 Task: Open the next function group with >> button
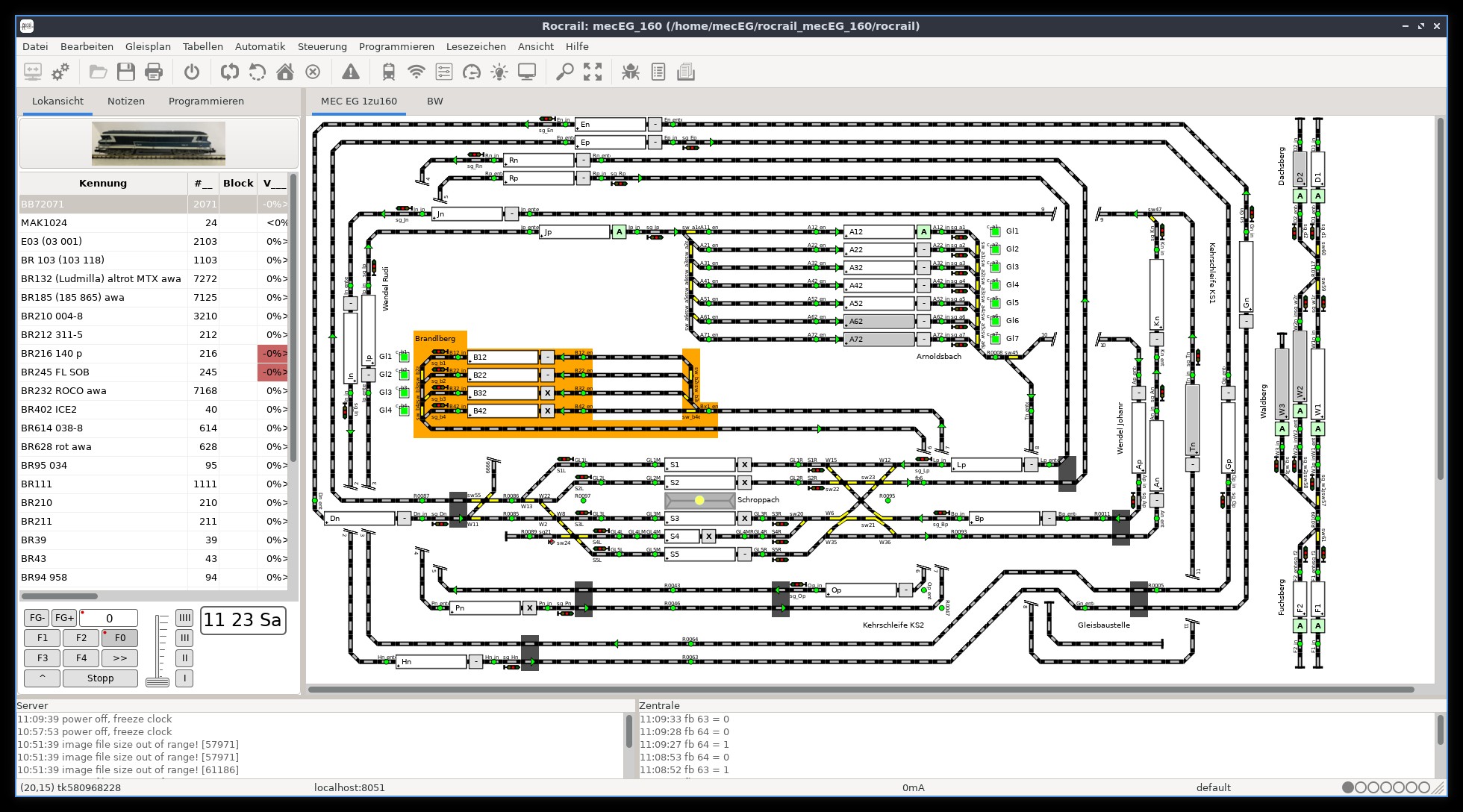click(120, 658)
